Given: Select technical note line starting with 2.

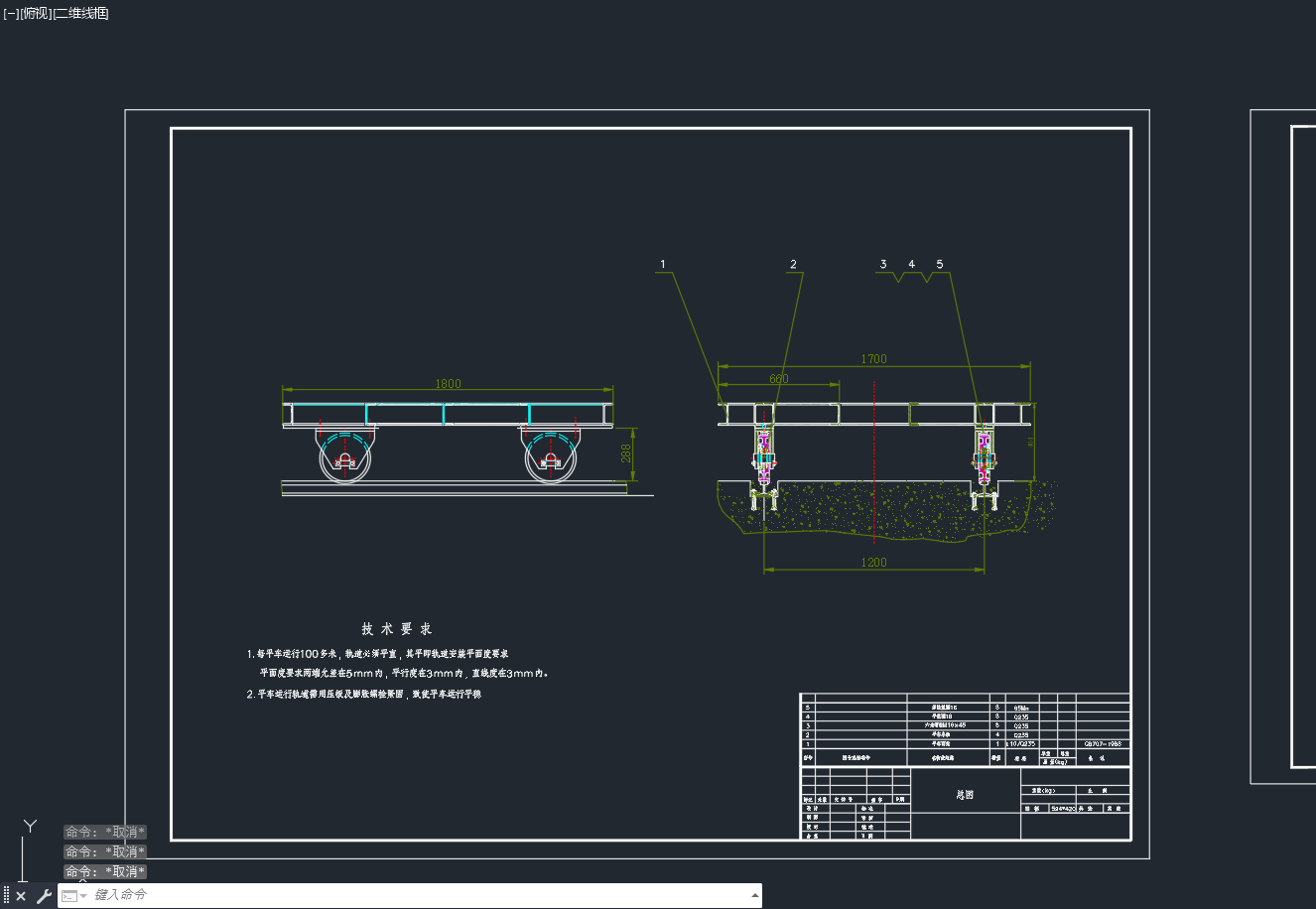Looking at the screenshot, I should coord(364,695).
